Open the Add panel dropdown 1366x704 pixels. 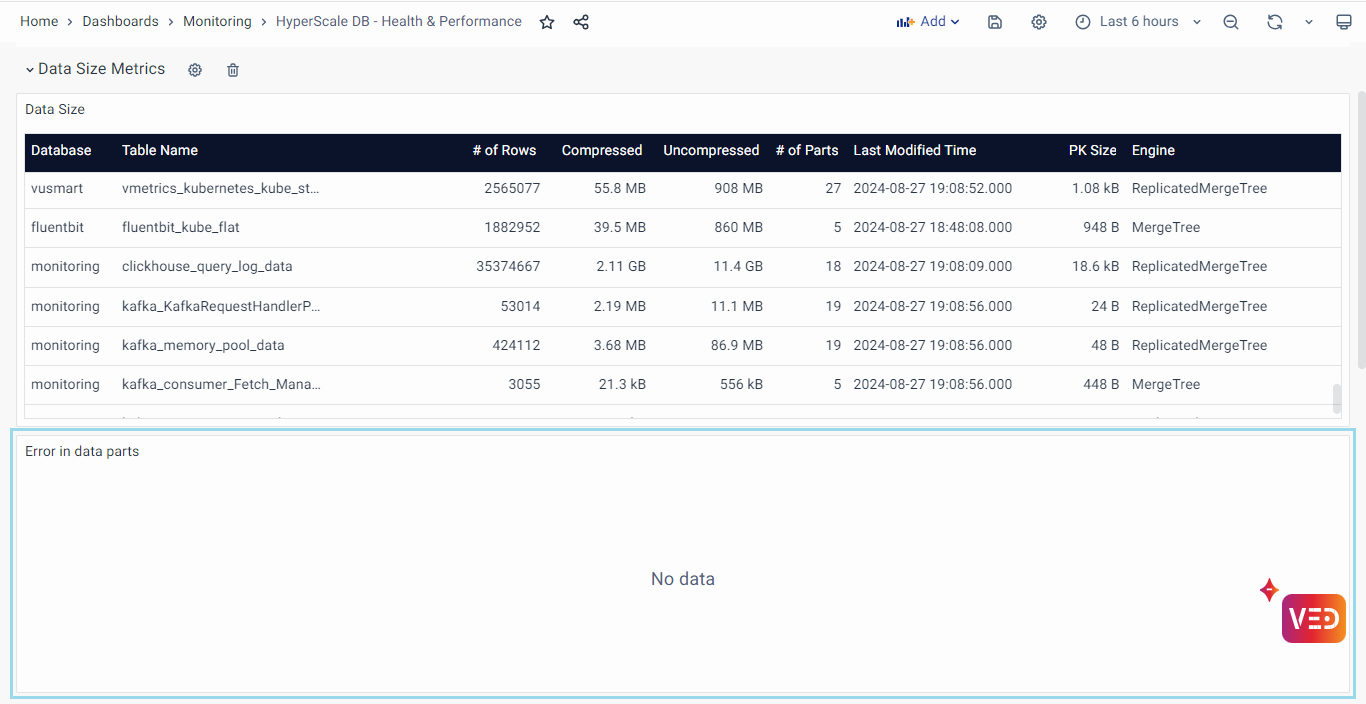pyautogui.click(x=928, y=22)
